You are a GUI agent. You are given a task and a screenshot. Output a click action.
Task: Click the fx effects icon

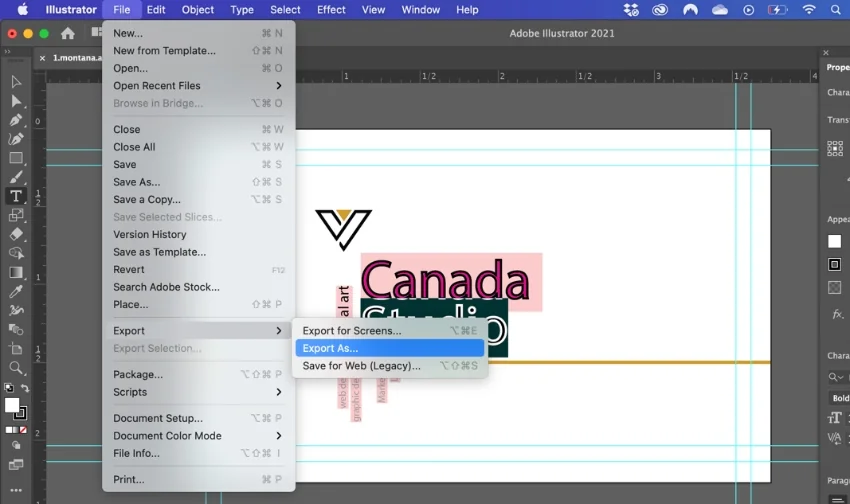837,314
